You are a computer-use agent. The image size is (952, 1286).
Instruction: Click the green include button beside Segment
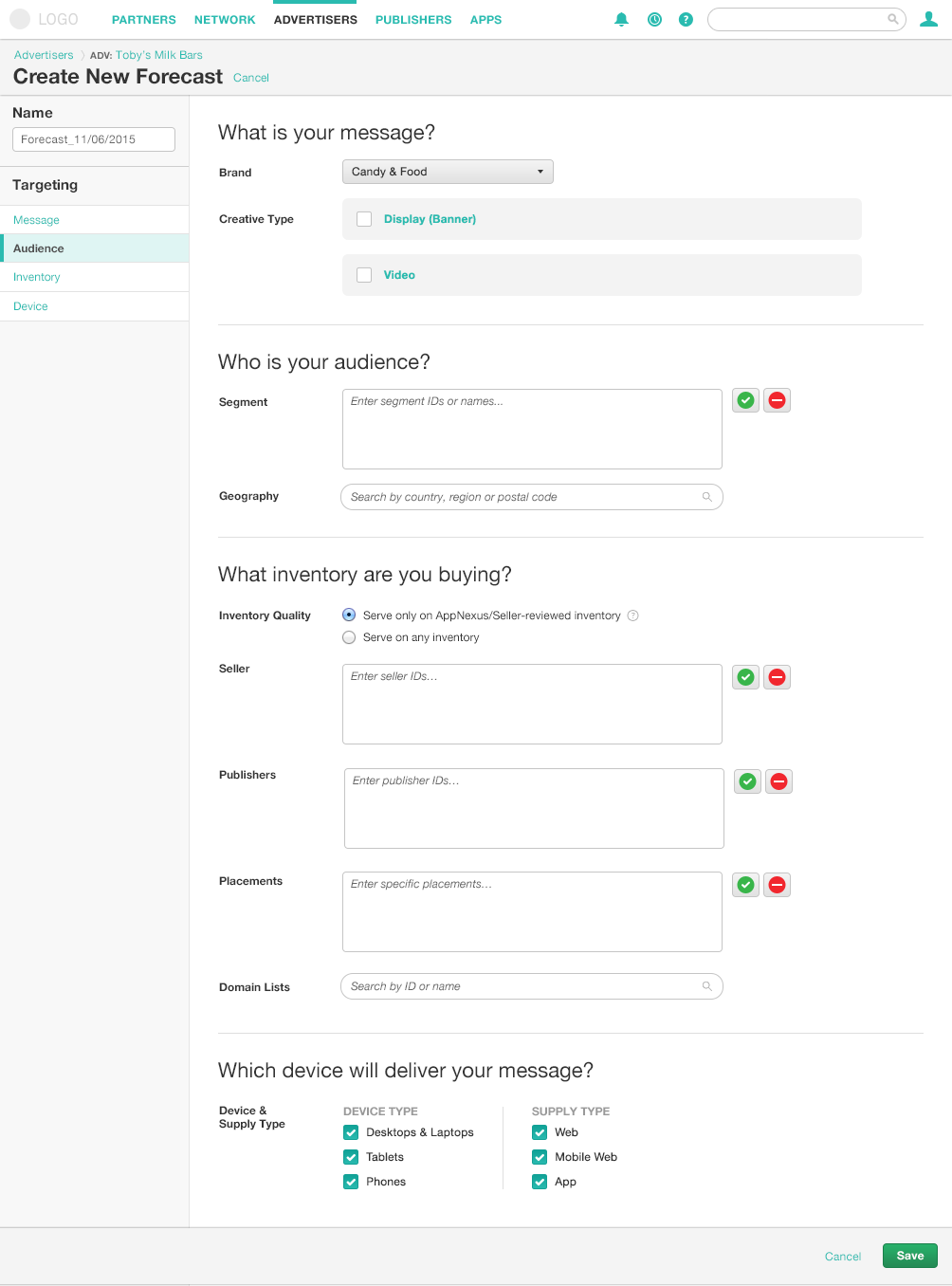tap(746, 400)
